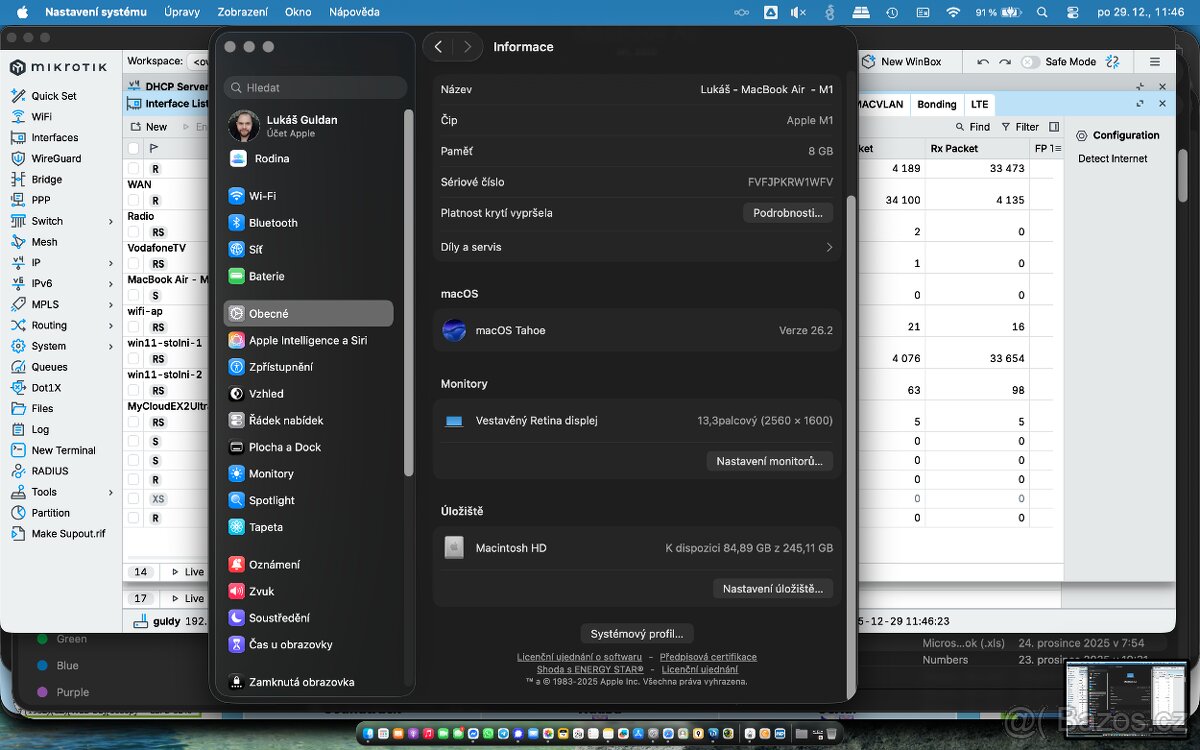Click the WinBox undo arrow
This screenshot has width=1200, height=750.
[x=983, y=62]
